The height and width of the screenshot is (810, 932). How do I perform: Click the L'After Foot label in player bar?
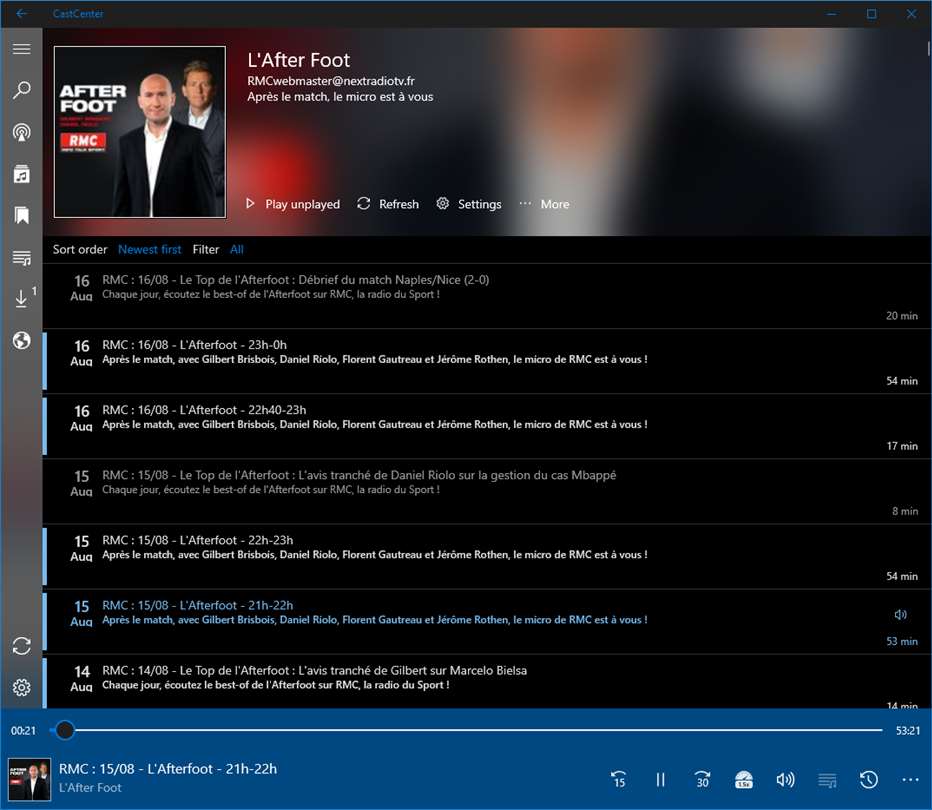coord(90,787)
